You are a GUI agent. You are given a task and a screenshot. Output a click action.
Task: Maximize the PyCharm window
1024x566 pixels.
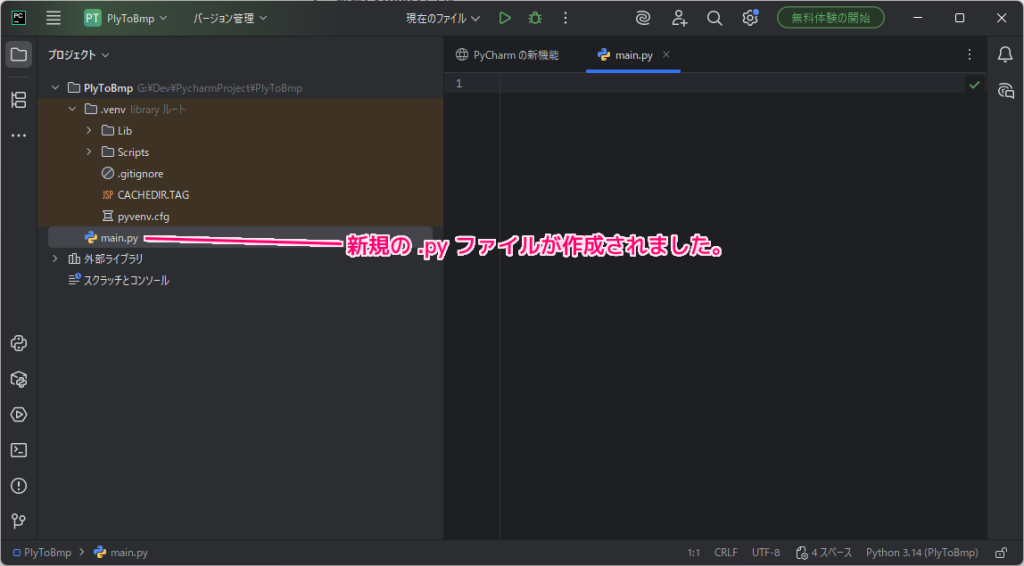point(959,18)
